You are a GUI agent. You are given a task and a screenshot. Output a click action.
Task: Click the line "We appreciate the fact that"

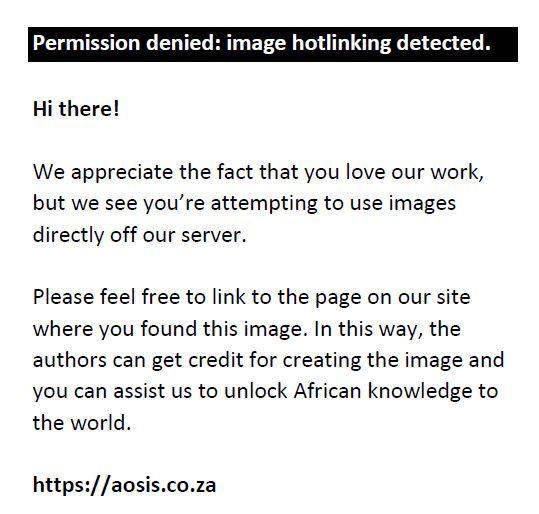click(x=258, y=172)
